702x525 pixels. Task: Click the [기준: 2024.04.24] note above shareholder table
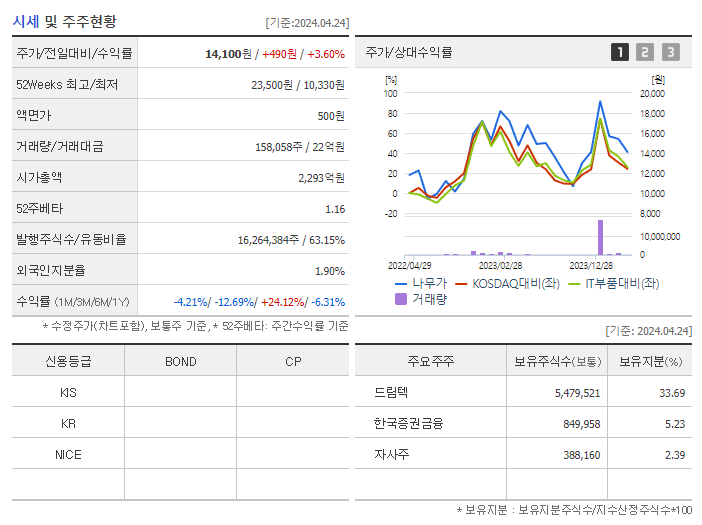click(649, 331)
